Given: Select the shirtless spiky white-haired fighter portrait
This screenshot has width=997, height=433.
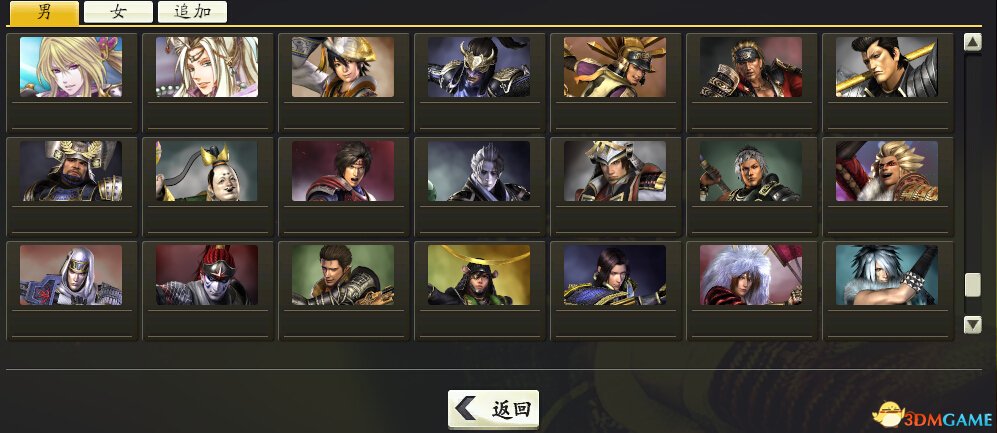Looking at the screenshot, I should pos(887,275).
